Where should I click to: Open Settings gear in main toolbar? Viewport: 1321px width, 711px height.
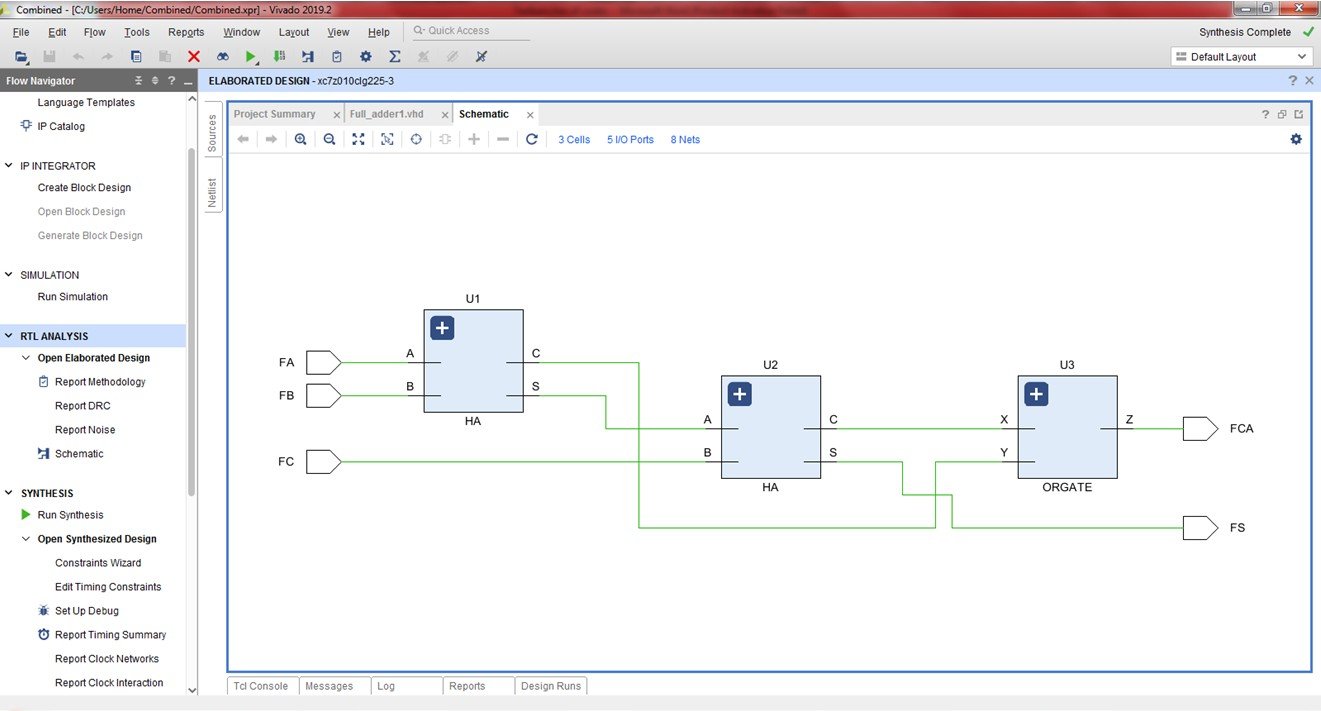(x=366, y=57)
